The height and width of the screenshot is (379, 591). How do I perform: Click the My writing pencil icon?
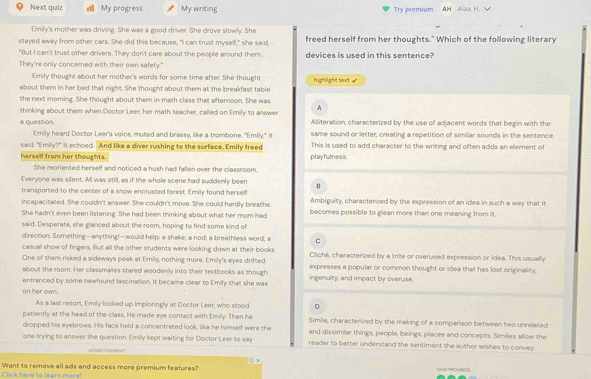coord(171,8)
